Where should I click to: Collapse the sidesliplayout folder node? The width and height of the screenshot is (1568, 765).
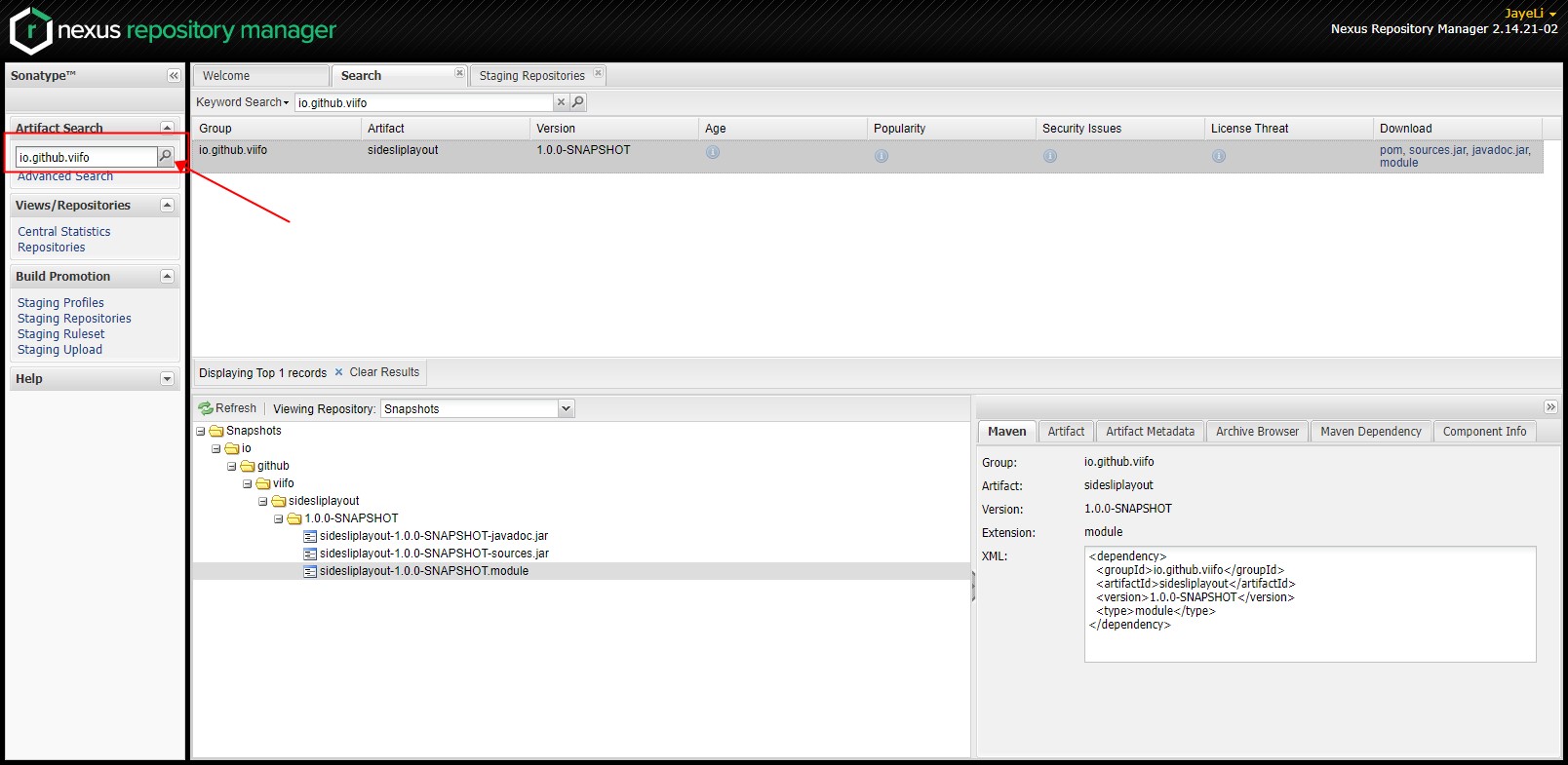coord(263,501)
